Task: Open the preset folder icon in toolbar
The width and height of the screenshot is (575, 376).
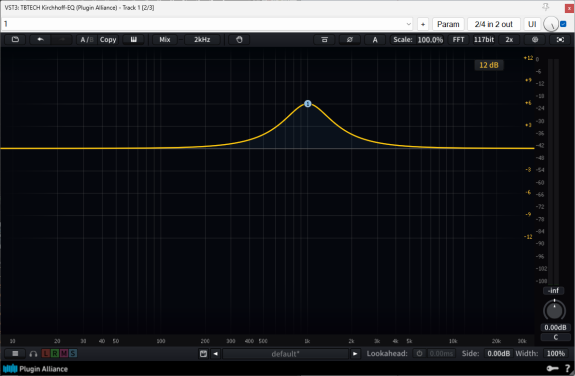Action: coord(15,40)
